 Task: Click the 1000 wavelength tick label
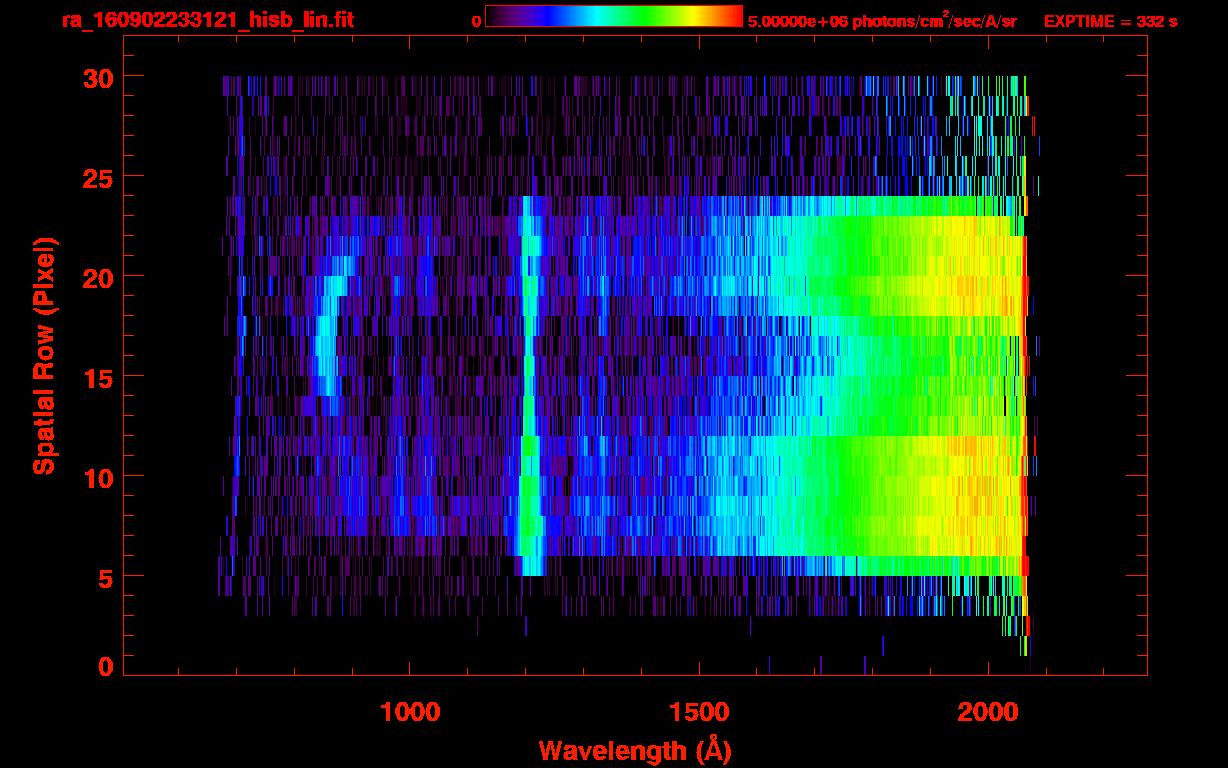click(410, 712)
